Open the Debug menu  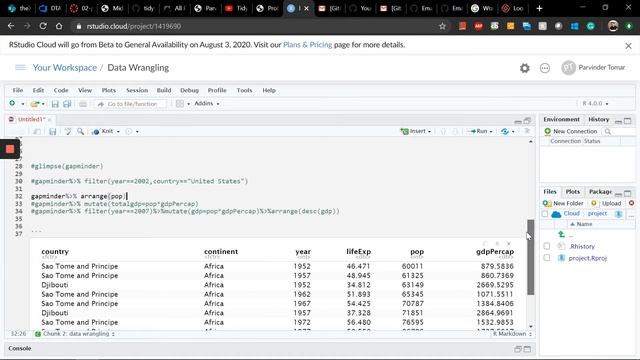pos(189,90)
